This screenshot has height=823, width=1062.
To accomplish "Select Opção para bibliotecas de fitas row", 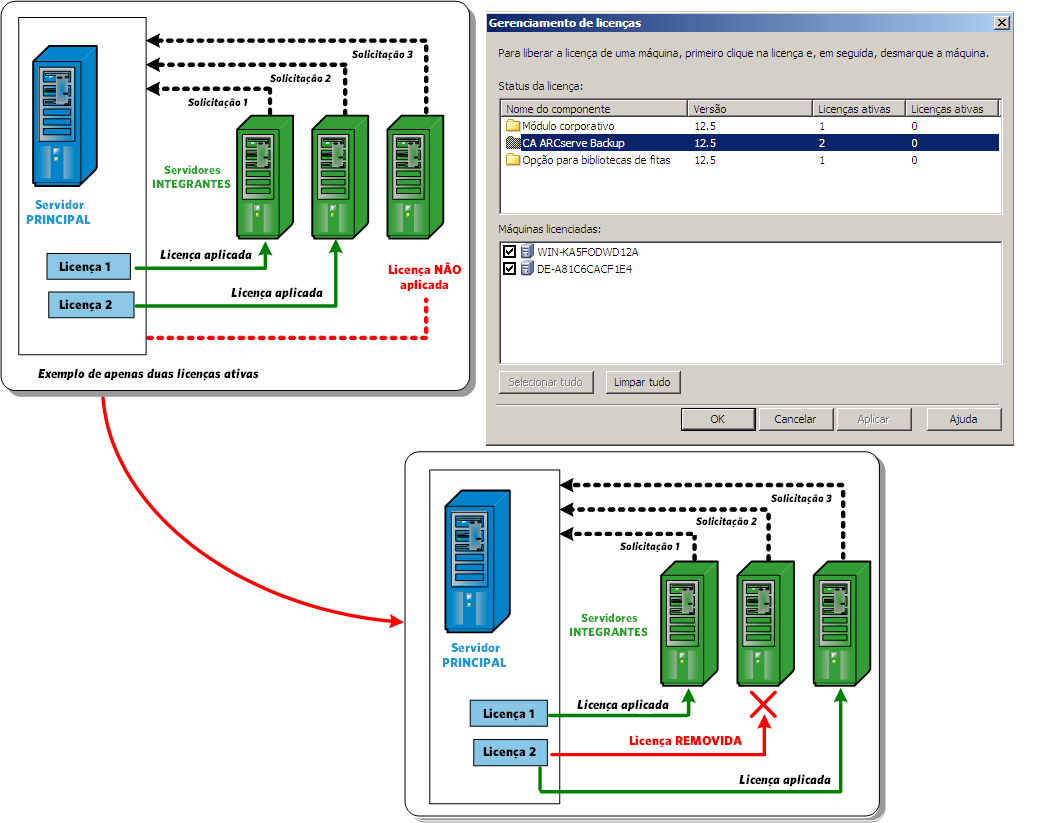I will pyautogui.click(x=750, y=160).
